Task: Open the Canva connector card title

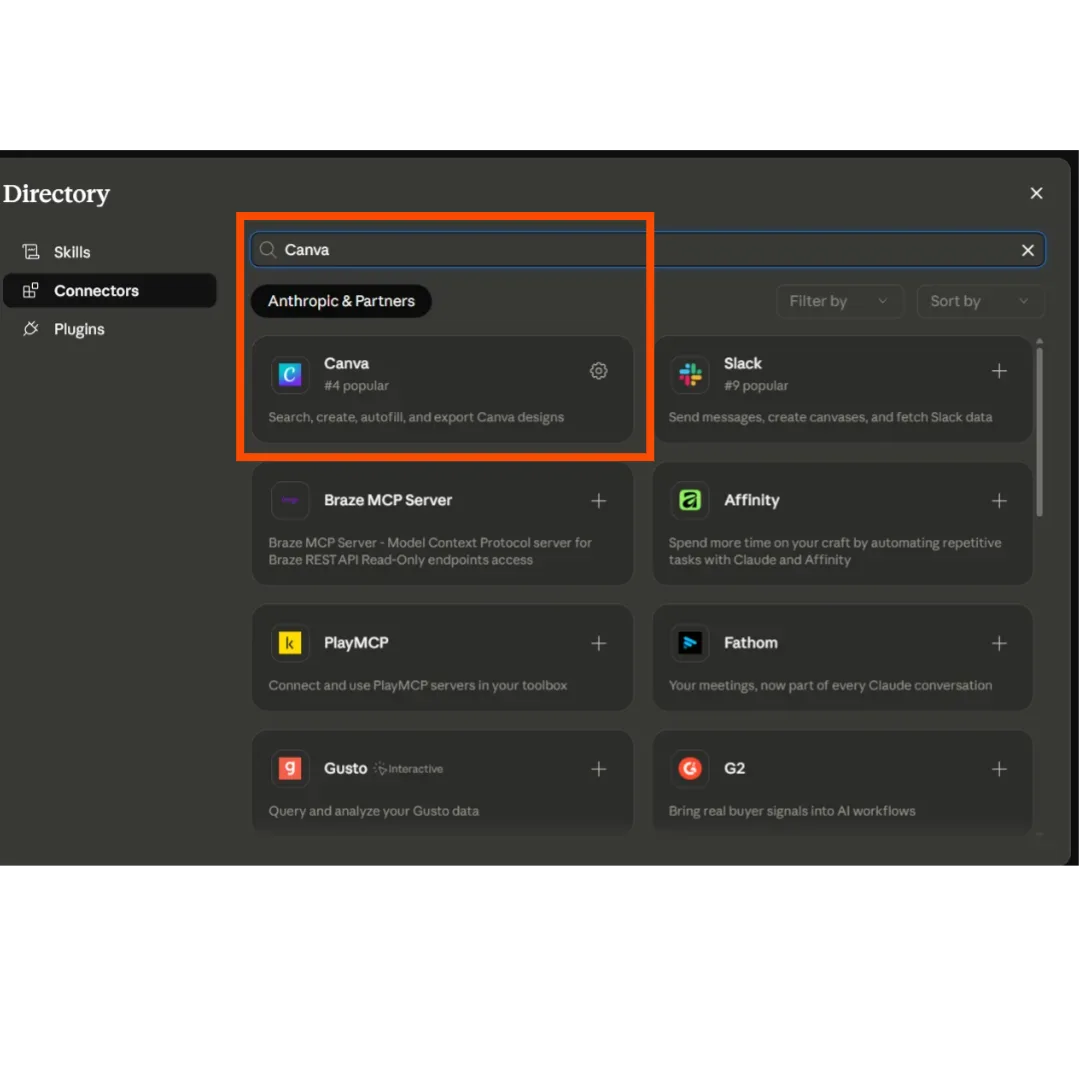Action: (346, 363)
